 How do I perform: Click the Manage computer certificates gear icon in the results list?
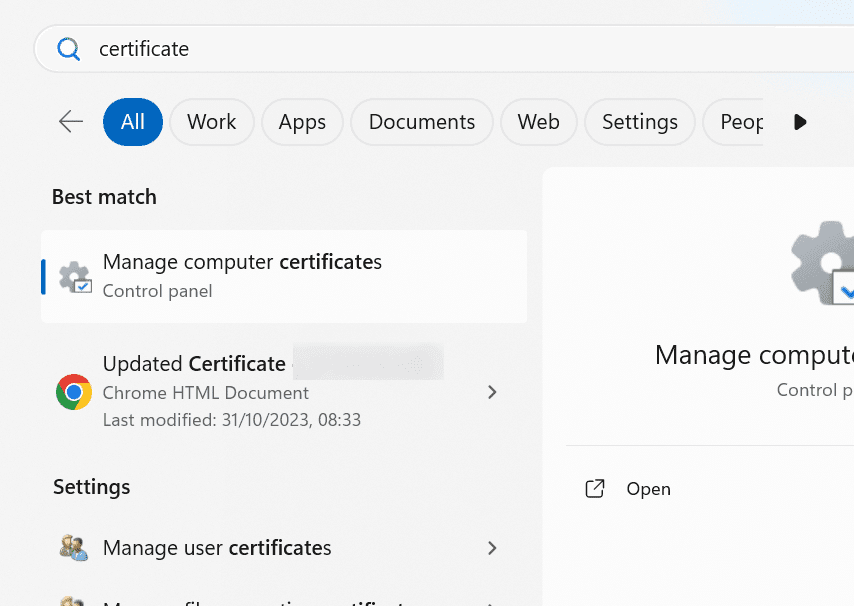tap(75, 277)
